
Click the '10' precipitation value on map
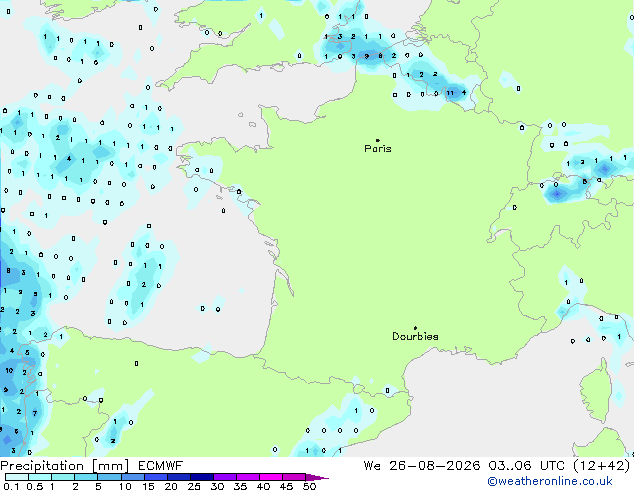9,370
